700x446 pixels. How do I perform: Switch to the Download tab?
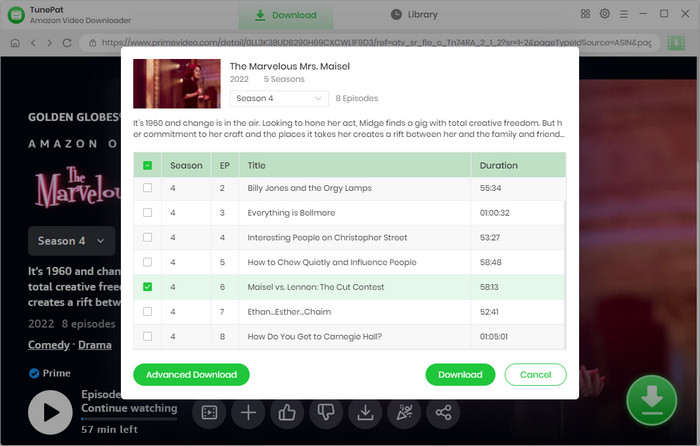[x=286, y=15]
